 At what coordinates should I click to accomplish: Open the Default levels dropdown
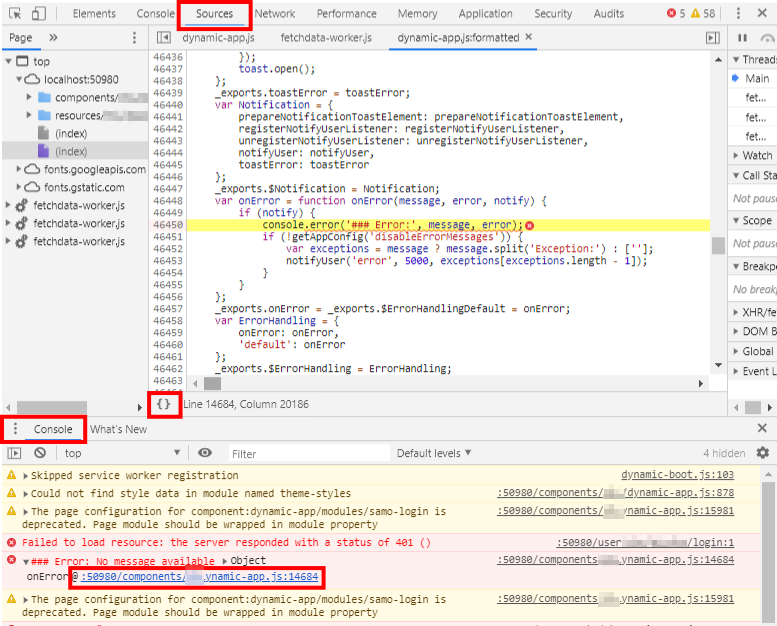434,453
